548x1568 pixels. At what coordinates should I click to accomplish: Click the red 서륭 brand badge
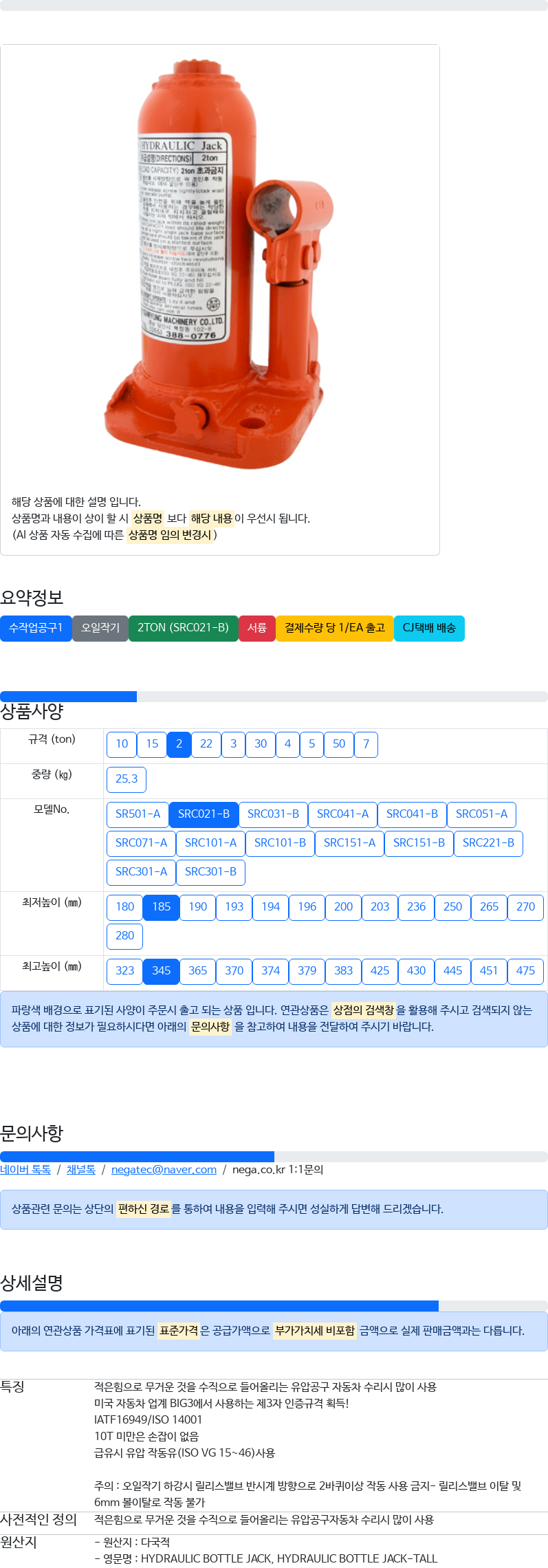pyautogui.click(x=257, y=628)
